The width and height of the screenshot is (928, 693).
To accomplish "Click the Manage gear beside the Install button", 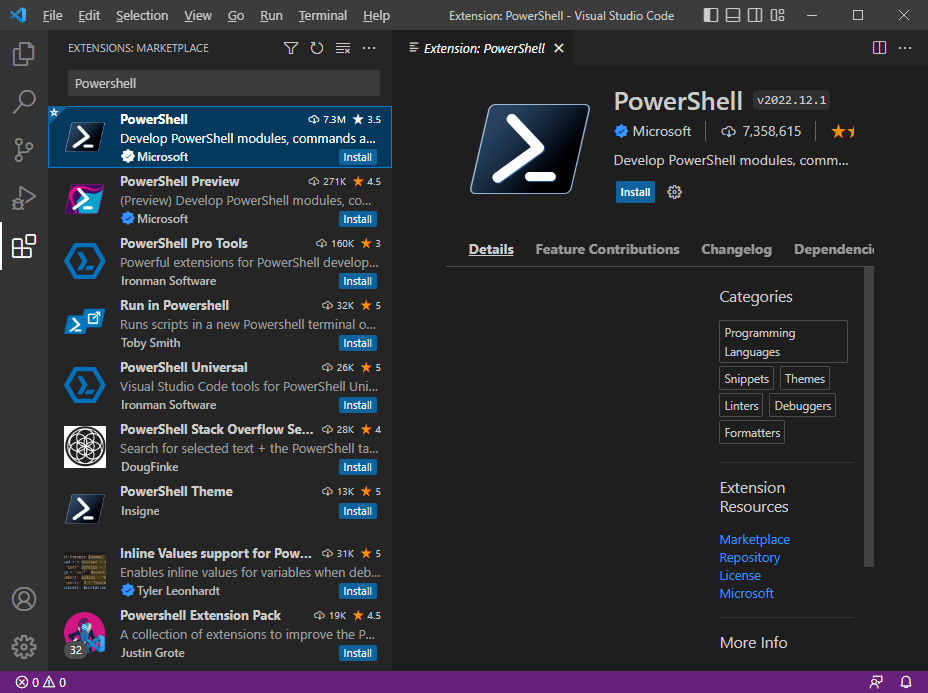I will 673,191.
